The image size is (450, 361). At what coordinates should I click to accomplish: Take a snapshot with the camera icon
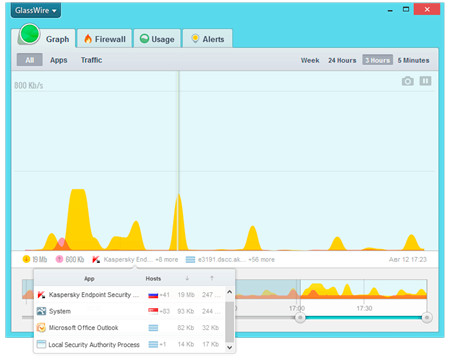[408, 81]
